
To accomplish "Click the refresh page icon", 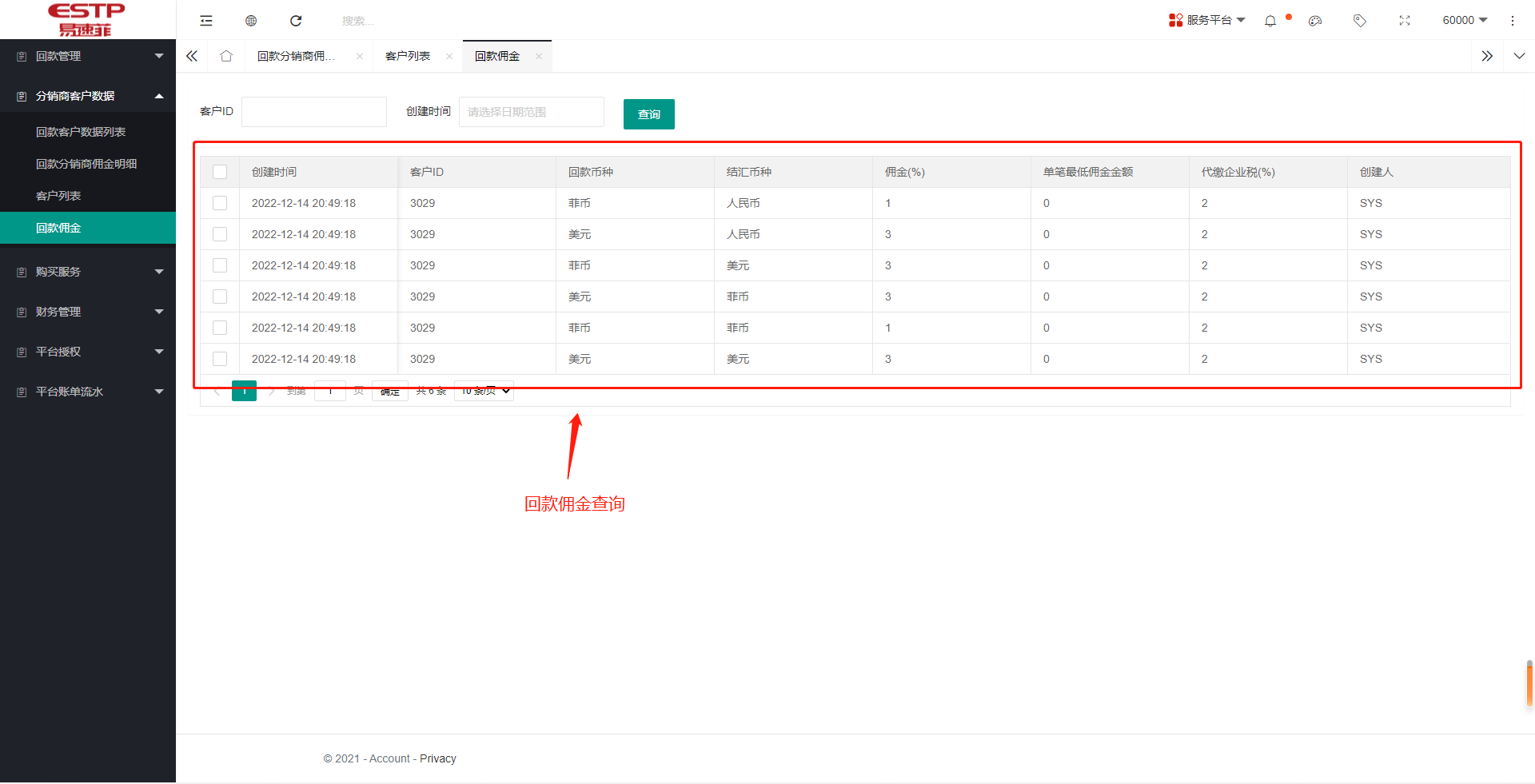I will point(296,21).
